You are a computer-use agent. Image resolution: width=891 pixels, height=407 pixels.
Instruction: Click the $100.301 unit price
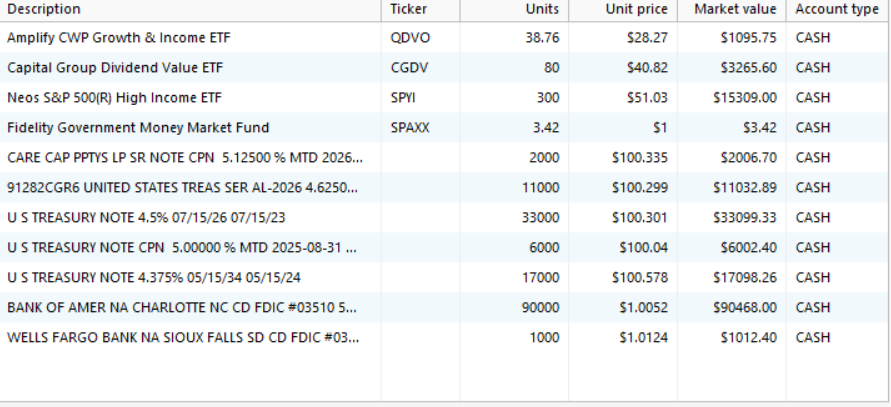click(640, 218)
